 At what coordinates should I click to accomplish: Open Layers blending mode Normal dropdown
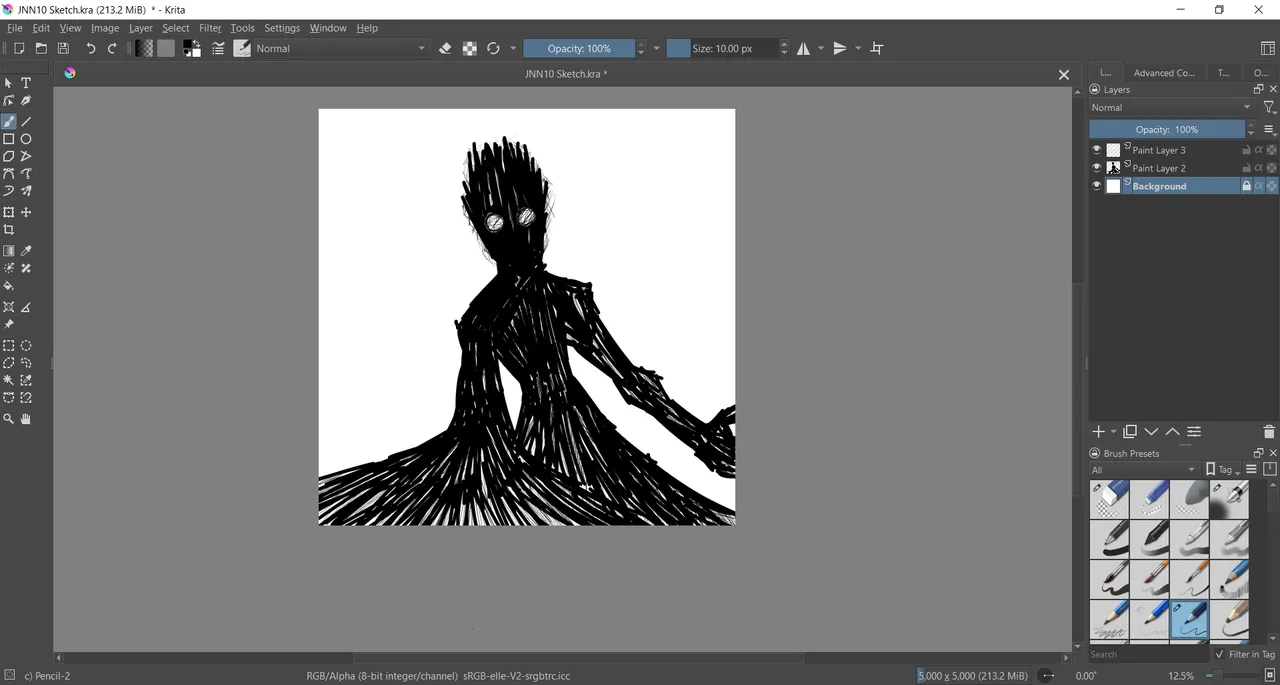pyautogui.click(x=1171, y=107)
